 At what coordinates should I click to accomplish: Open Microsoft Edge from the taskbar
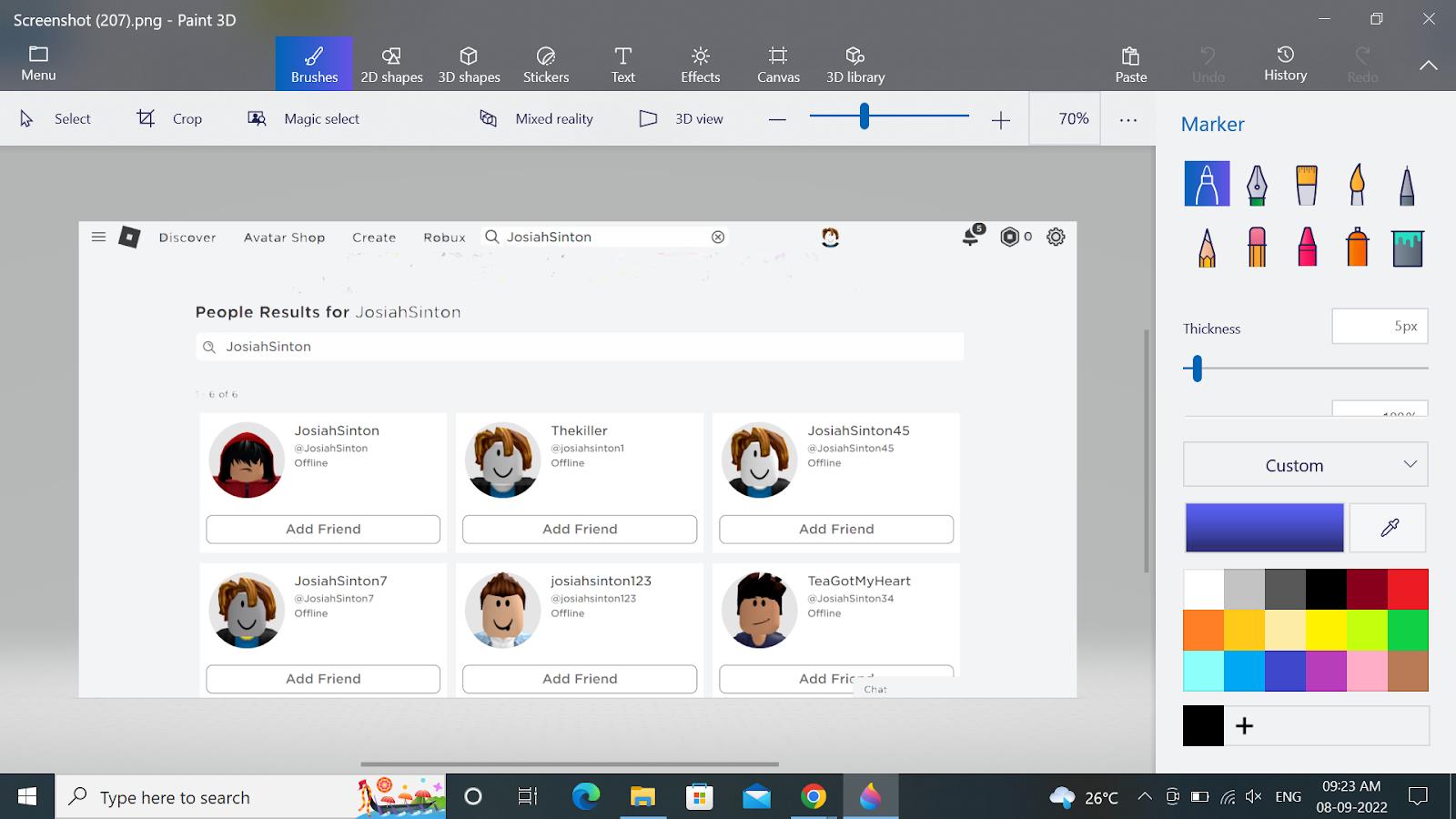[586, 797]
